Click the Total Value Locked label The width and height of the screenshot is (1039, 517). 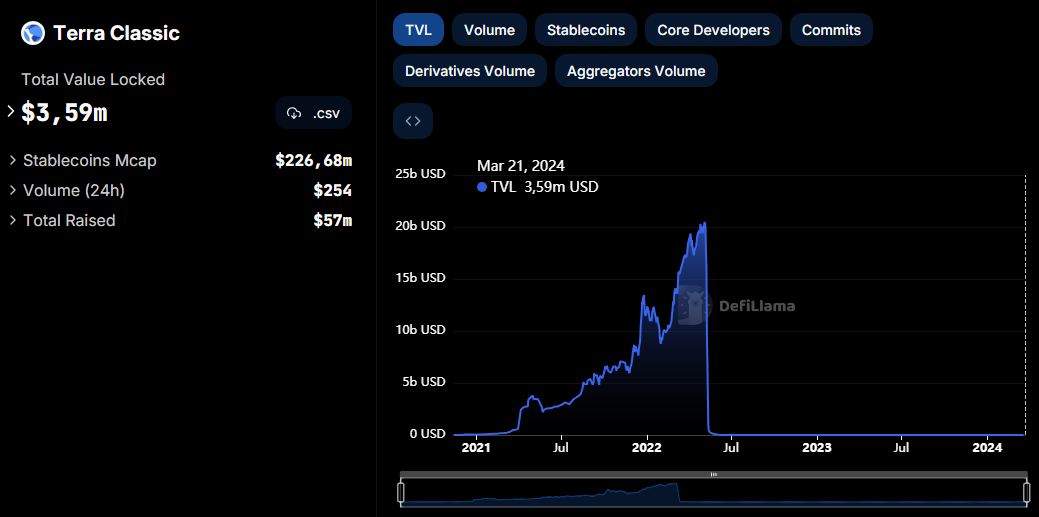tap(93, 80)
